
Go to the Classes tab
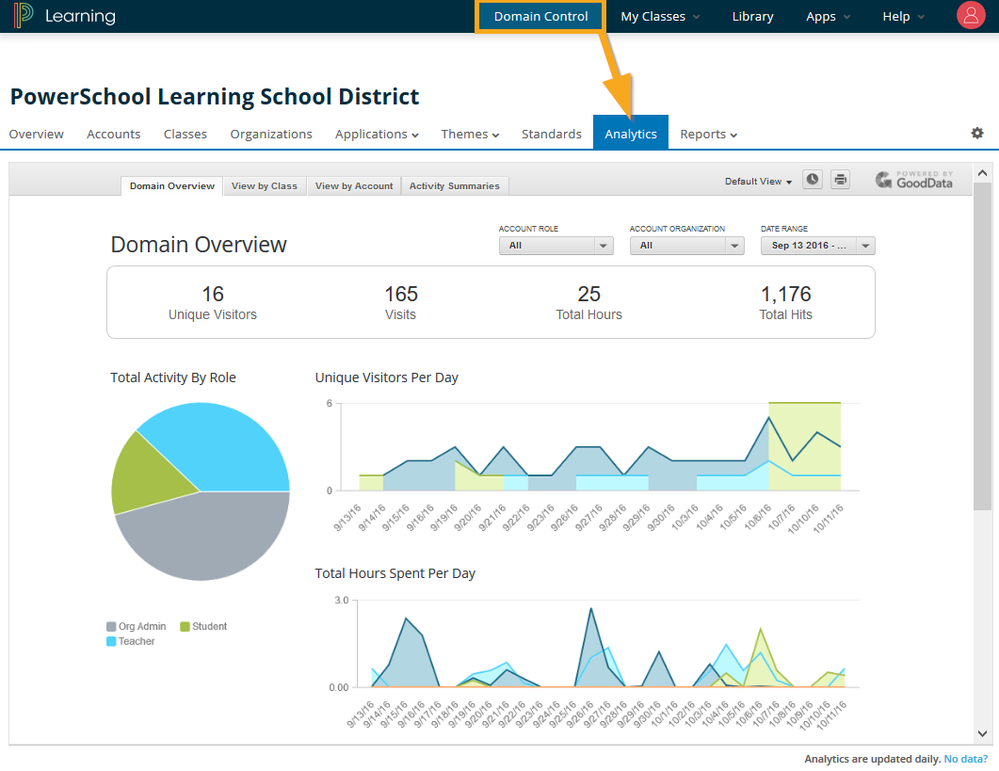click(185, 134)
